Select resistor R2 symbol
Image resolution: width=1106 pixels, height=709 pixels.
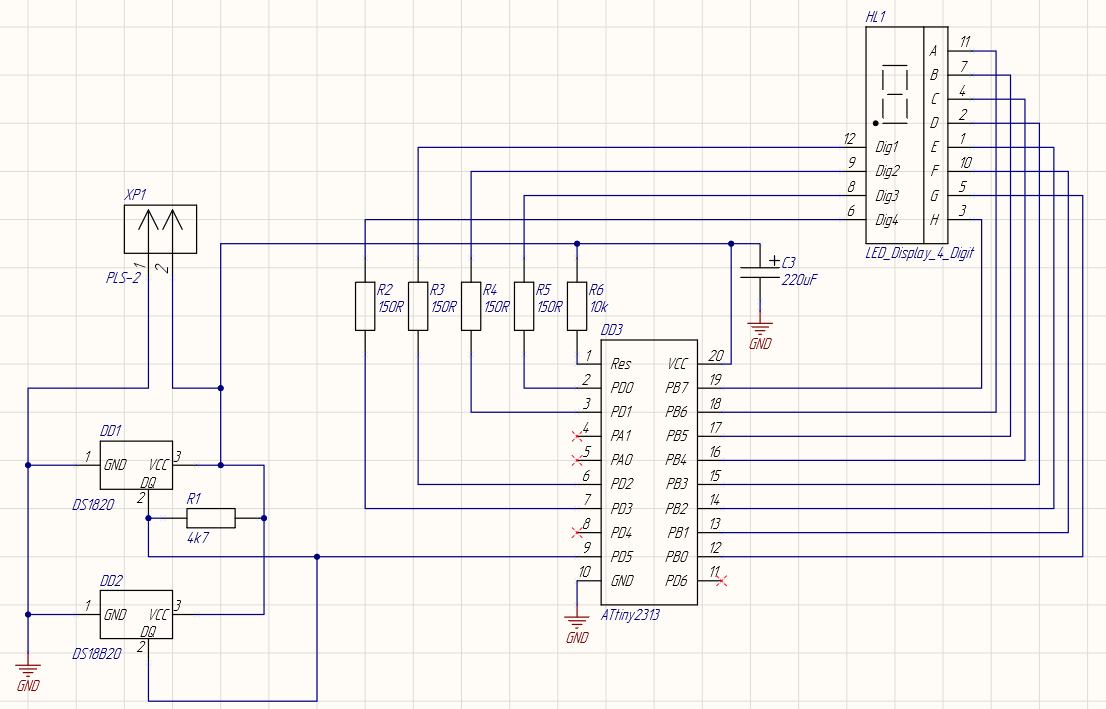[365, 306]
